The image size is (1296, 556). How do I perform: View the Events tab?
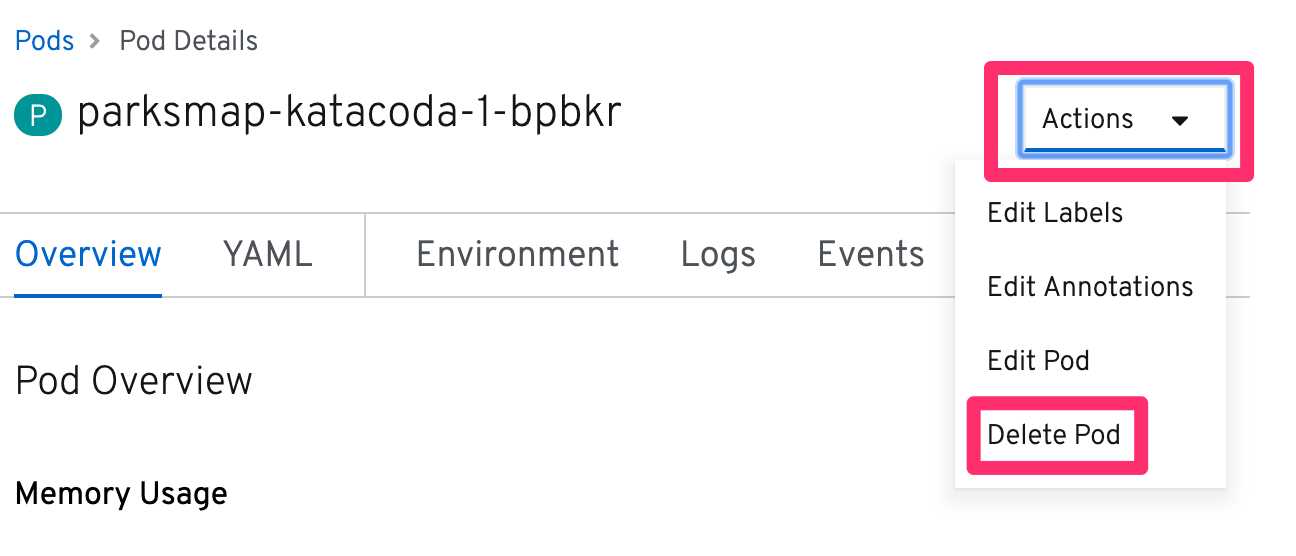(871, 254)
